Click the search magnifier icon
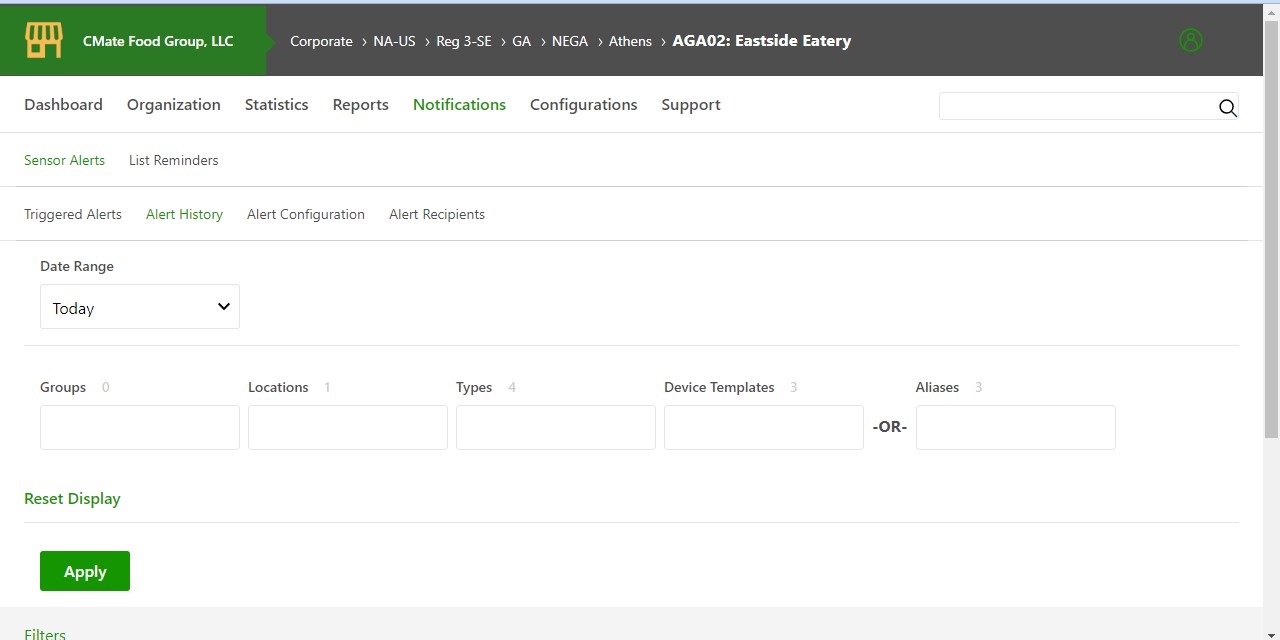 [1227, 108]
